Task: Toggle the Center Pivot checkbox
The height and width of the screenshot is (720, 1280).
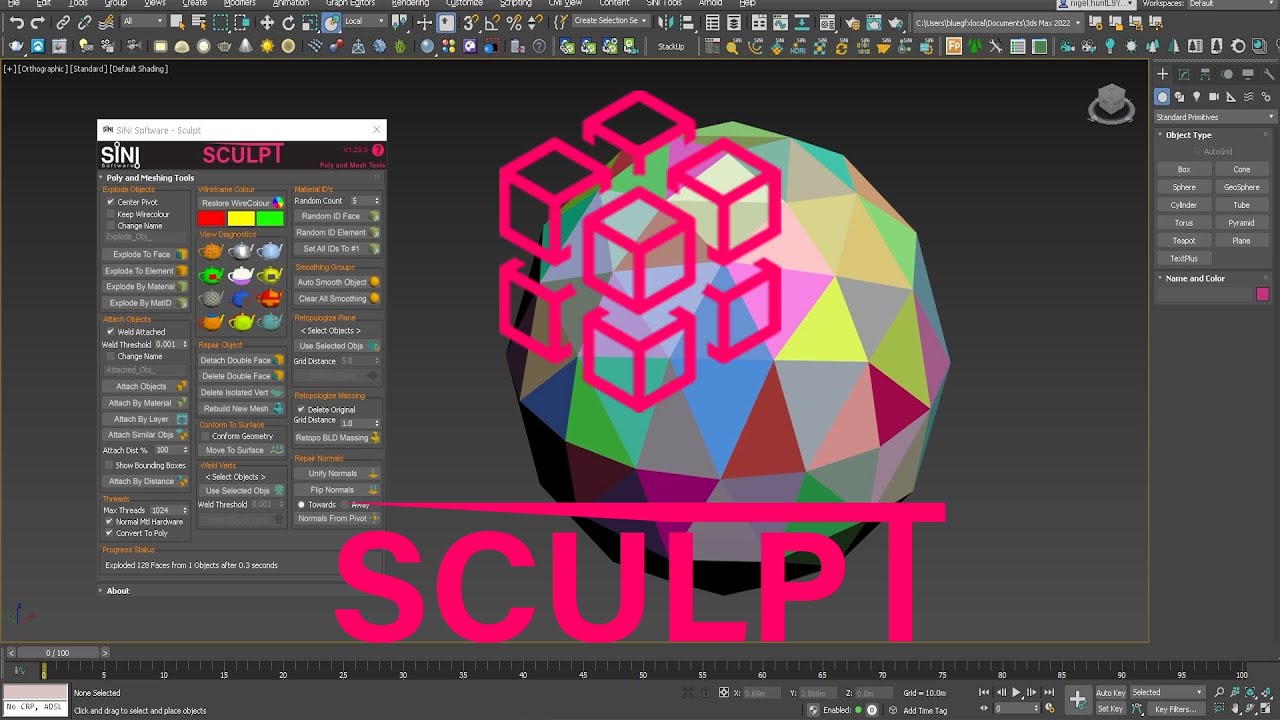Action: 110,202
